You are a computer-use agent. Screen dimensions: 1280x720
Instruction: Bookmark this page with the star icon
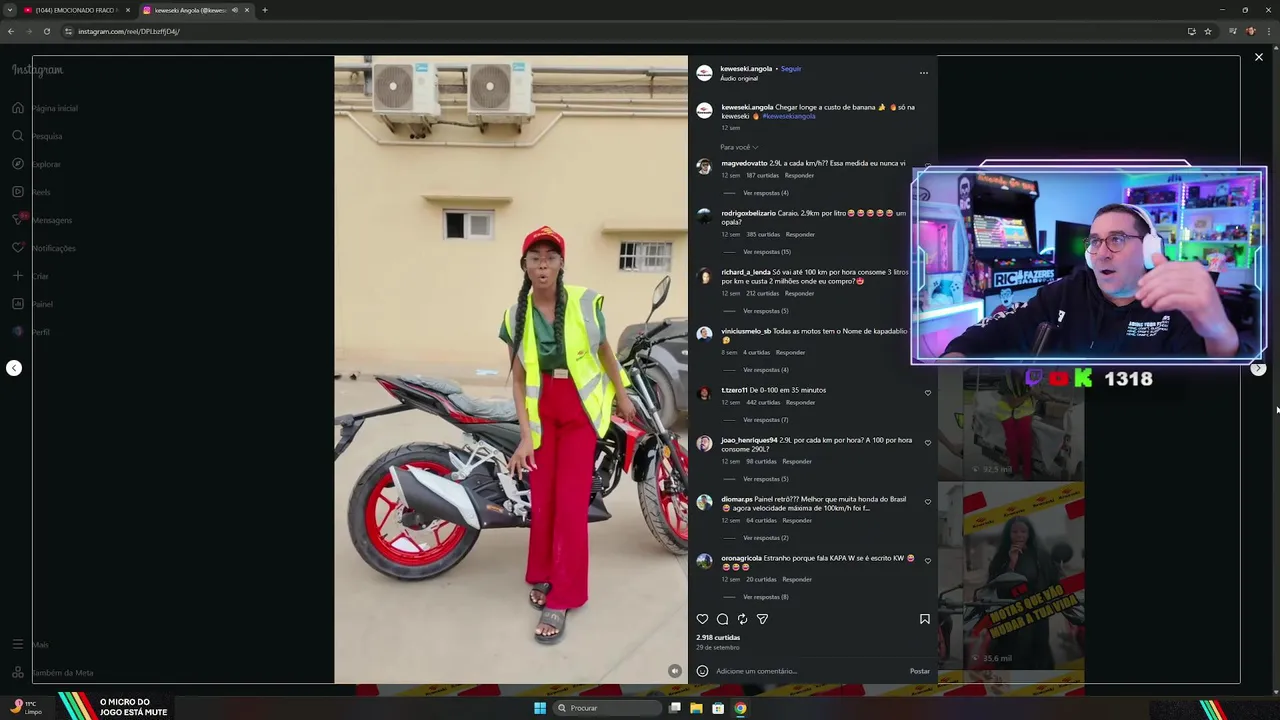coord(1208,31)
